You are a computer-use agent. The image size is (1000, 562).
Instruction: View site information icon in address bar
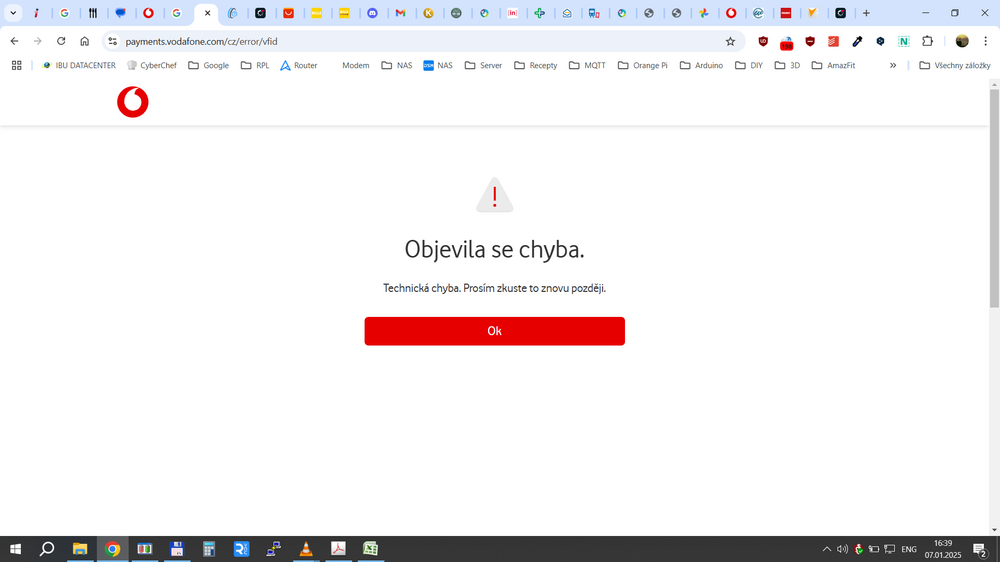[113, 41]
